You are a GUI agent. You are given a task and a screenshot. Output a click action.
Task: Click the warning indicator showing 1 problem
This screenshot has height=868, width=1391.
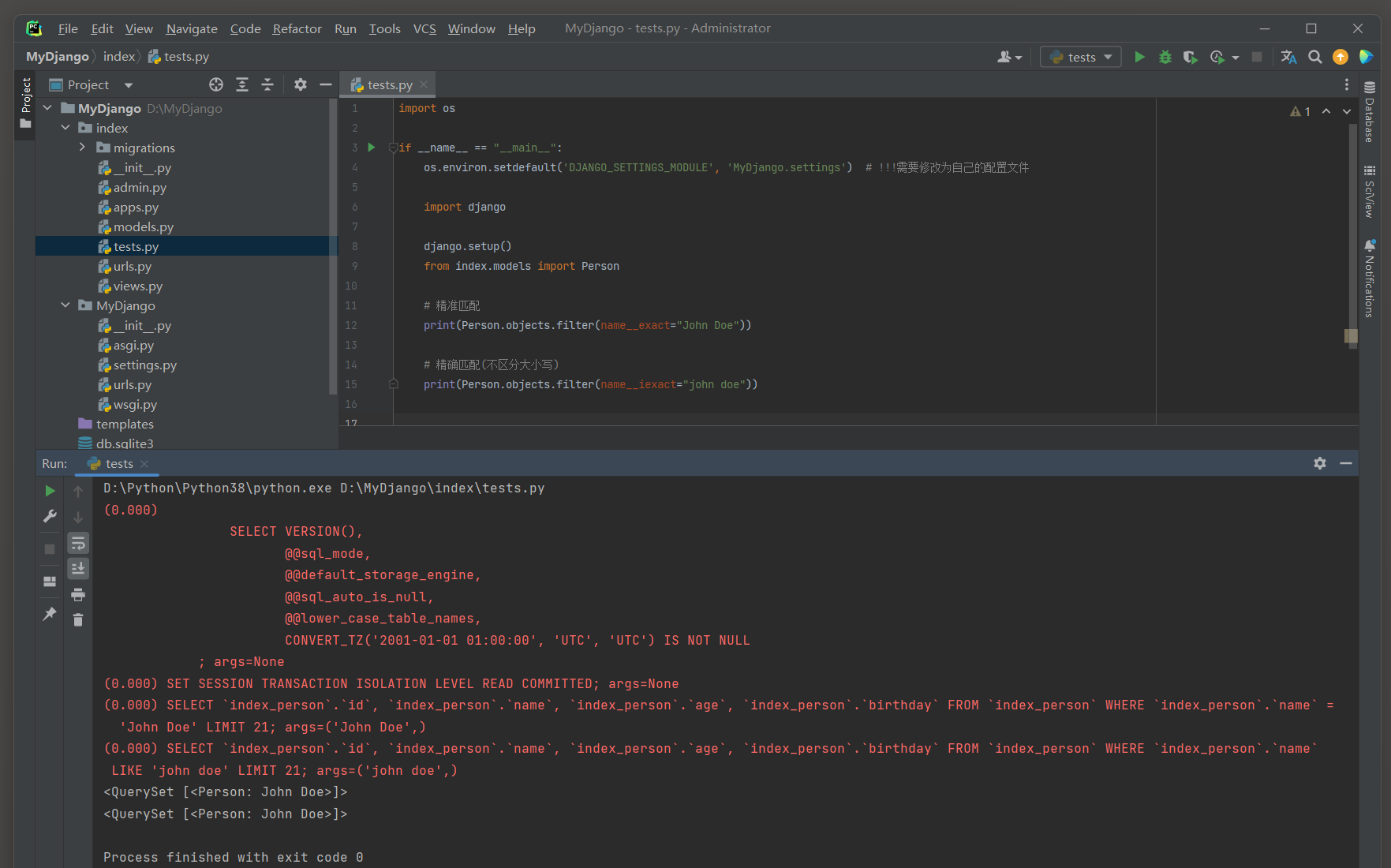click(x=1300, y=111)
